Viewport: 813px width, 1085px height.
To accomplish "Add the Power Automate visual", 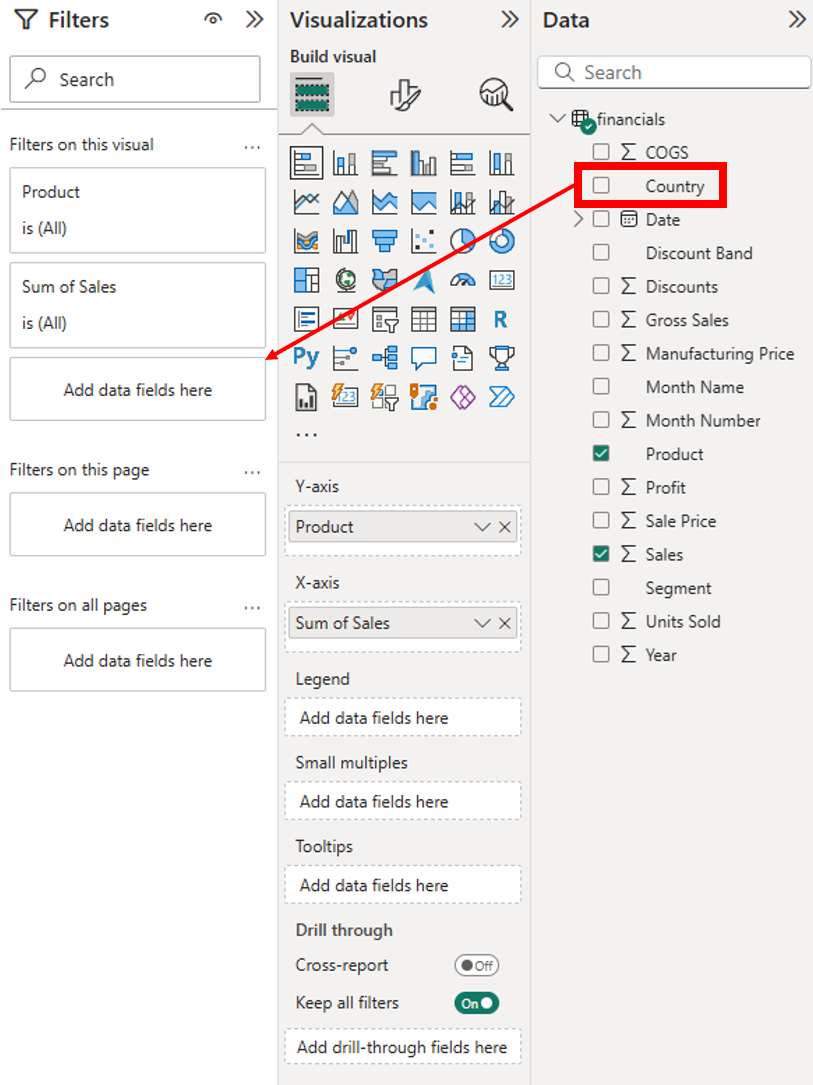I will pos(501,397).
